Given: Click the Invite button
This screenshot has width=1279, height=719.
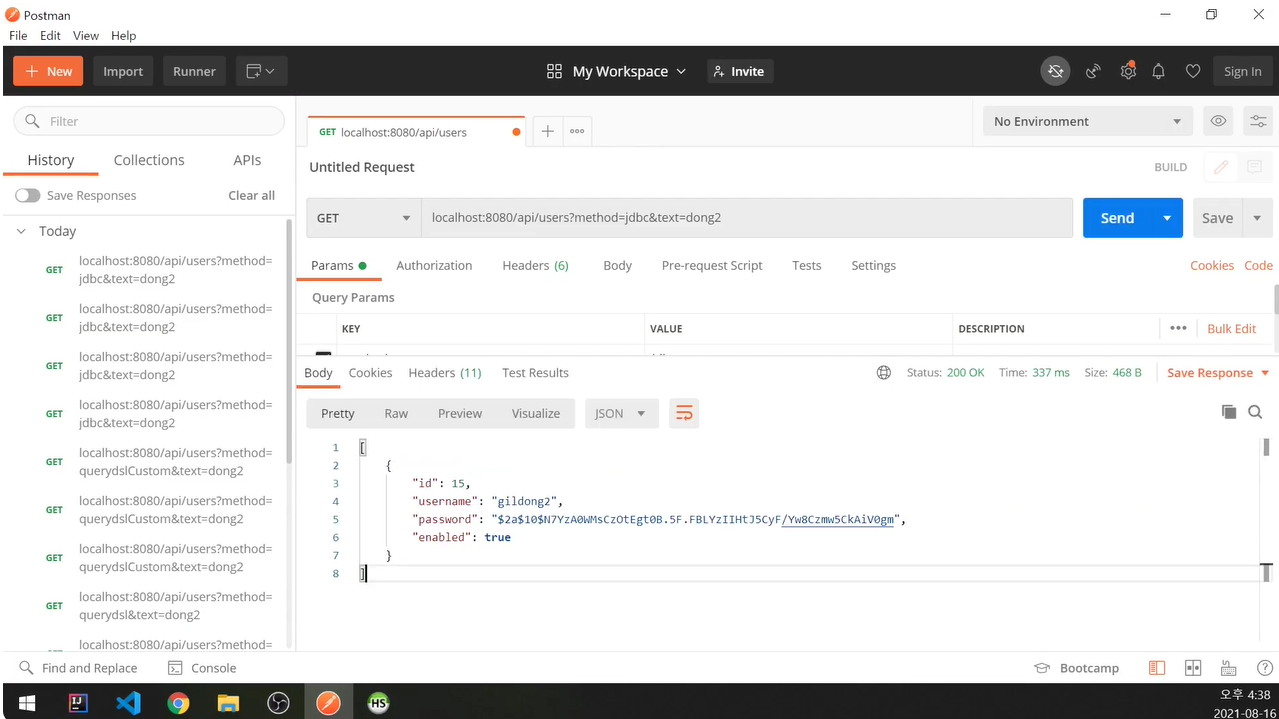Looking at the screenshot, I should coord(741,71).
